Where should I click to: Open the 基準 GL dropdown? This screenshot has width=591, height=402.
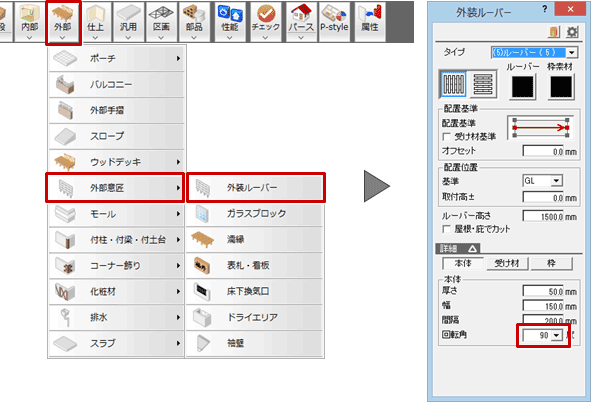point(556,181)
